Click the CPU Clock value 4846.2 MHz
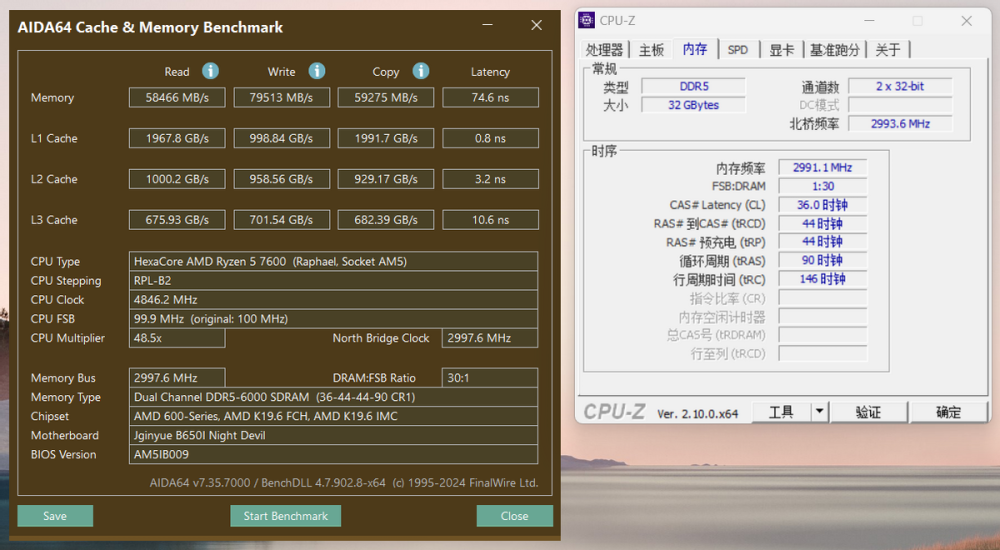1000x550 pixels. pyautogui.click(x=334, y=300)
